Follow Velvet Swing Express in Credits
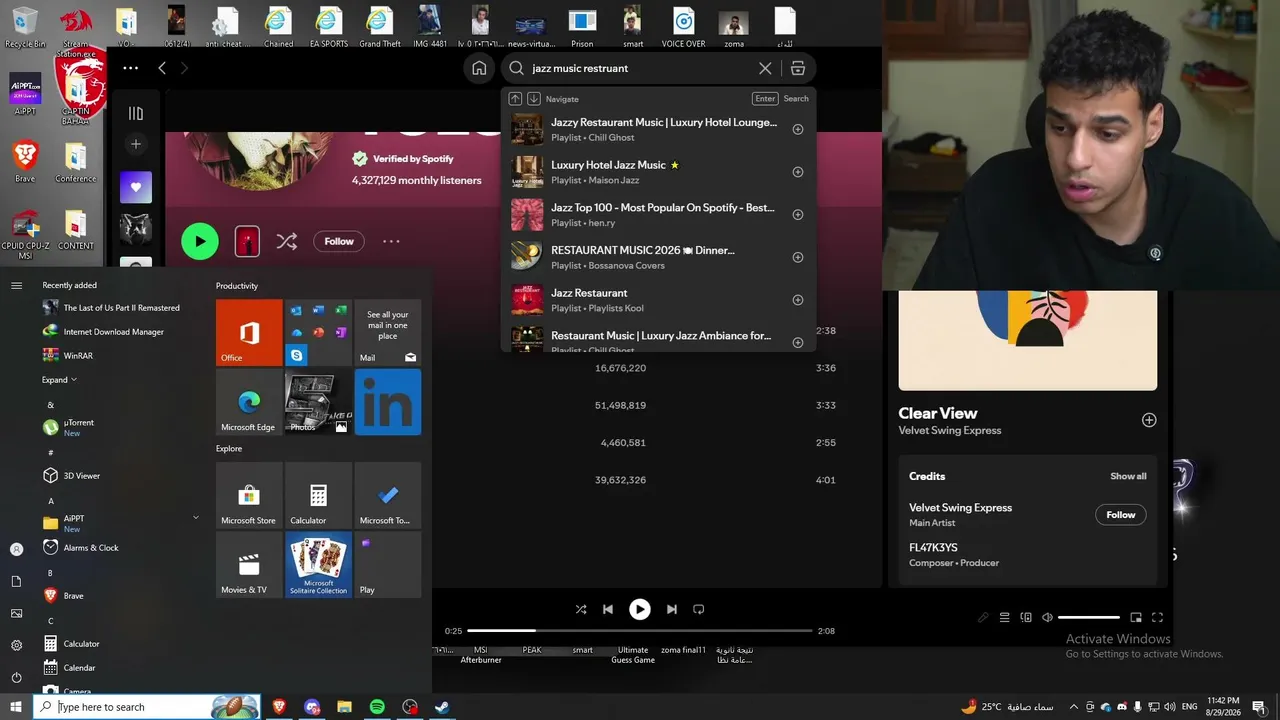Viewport: 1280px width, 720px height. coord(1121,515)
